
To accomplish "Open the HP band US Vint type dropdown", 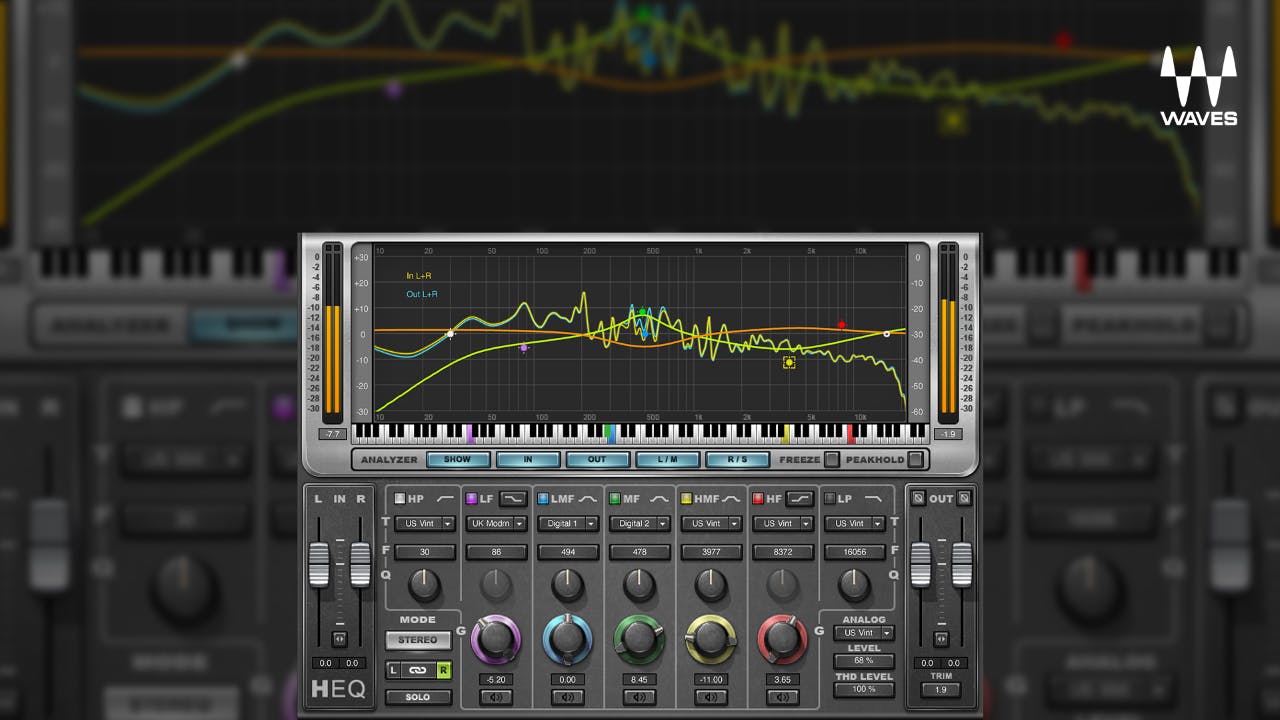I will tap(424, 523).
